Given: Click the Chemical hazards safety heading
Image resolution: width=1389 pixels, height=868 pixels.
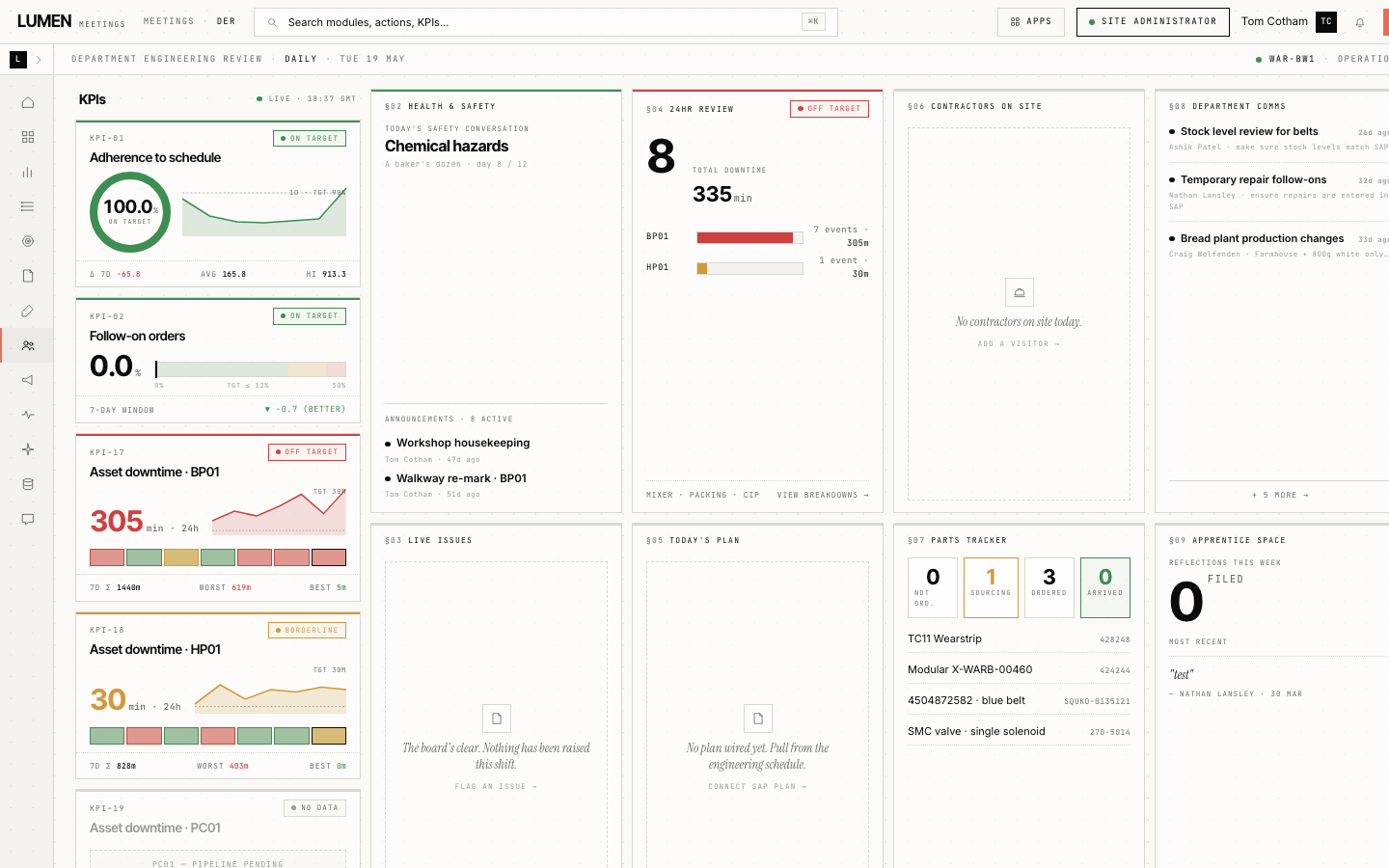Looking at the screenshot, I should tap(447, 147).
